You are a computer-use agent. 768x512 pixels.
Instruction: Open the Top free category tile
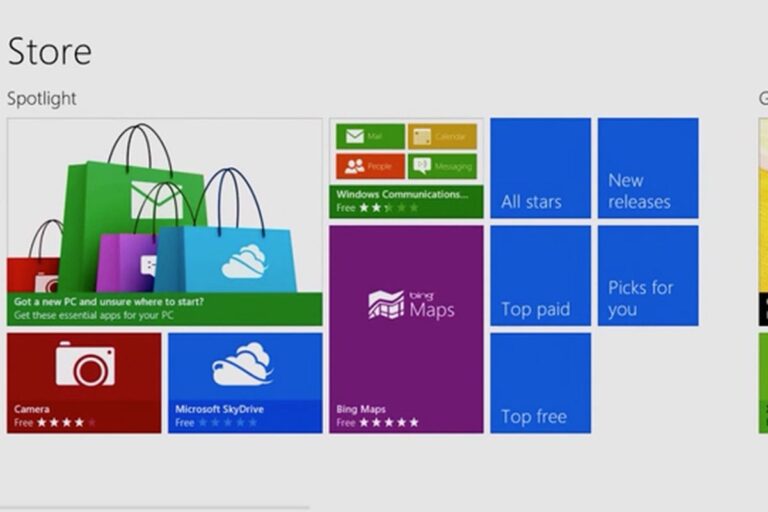pyautogui.click(x=540, y=383)
